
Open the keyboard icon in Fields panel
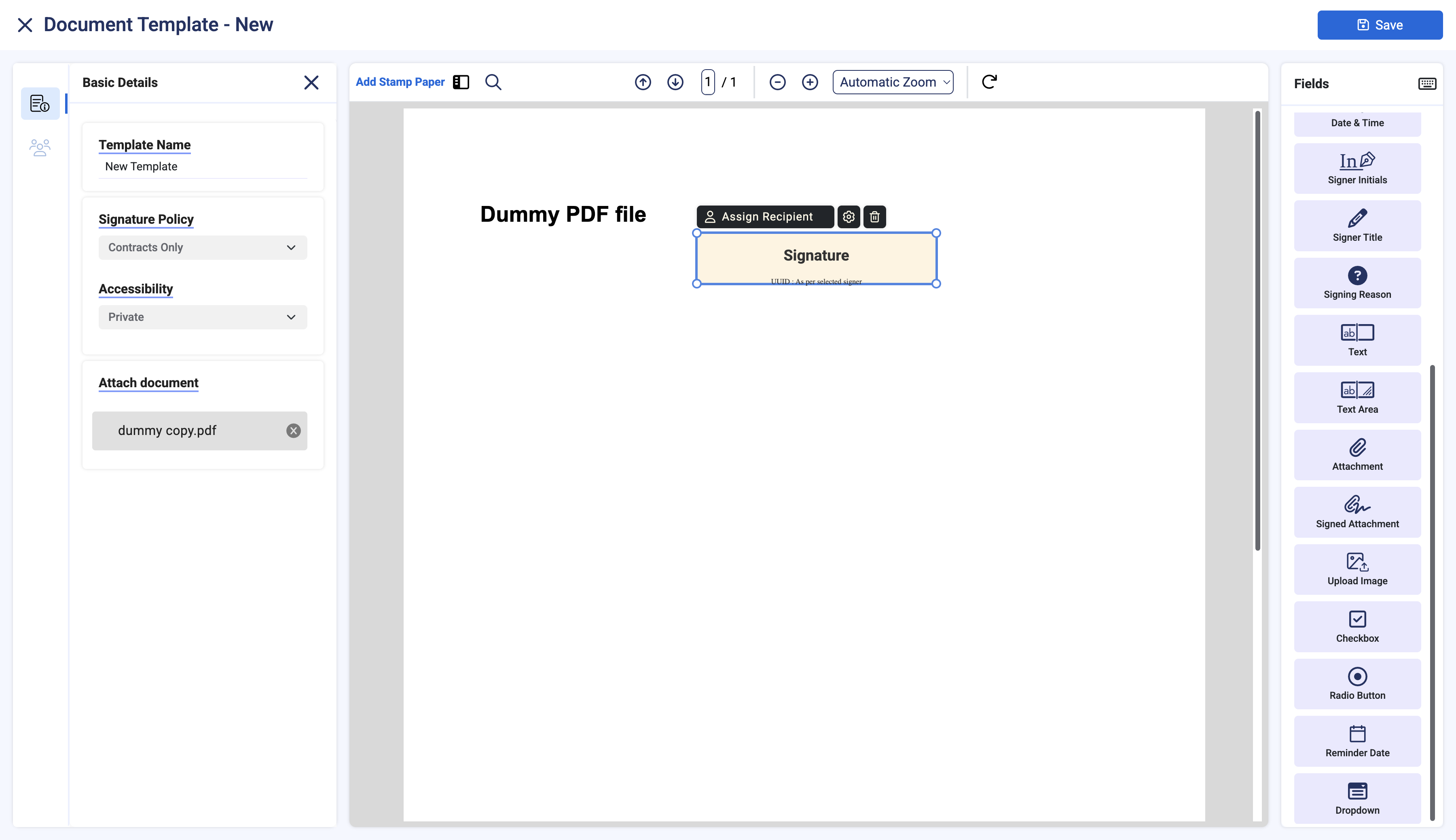1426,84
